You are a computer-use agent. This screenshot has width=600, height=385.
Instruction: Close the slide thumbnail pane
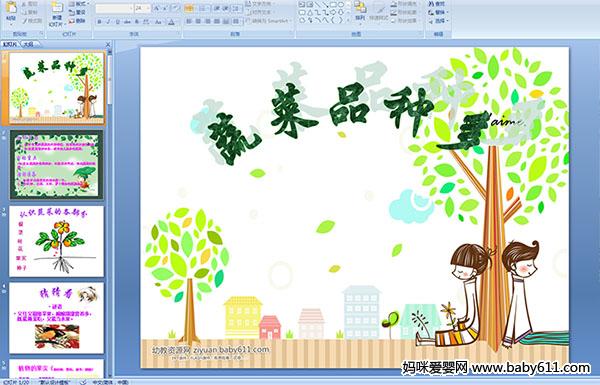(x=108, y=44)
